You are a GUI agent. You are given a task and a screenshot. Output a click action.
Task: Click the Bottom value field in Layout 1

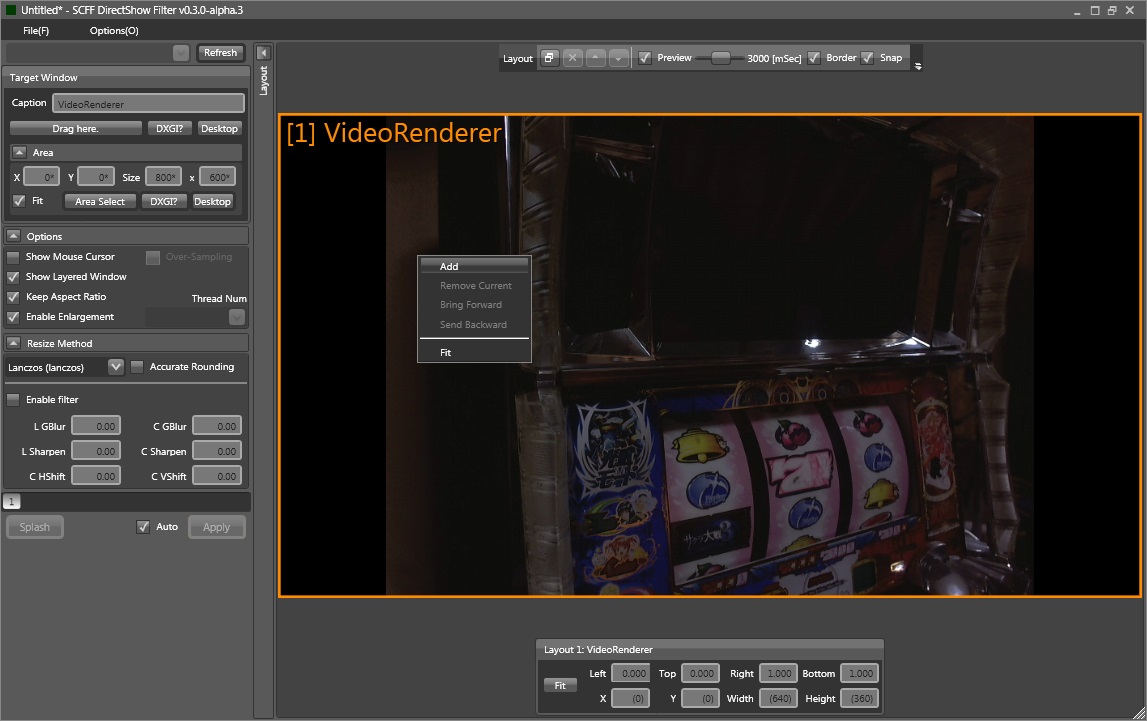coord(859,673)
